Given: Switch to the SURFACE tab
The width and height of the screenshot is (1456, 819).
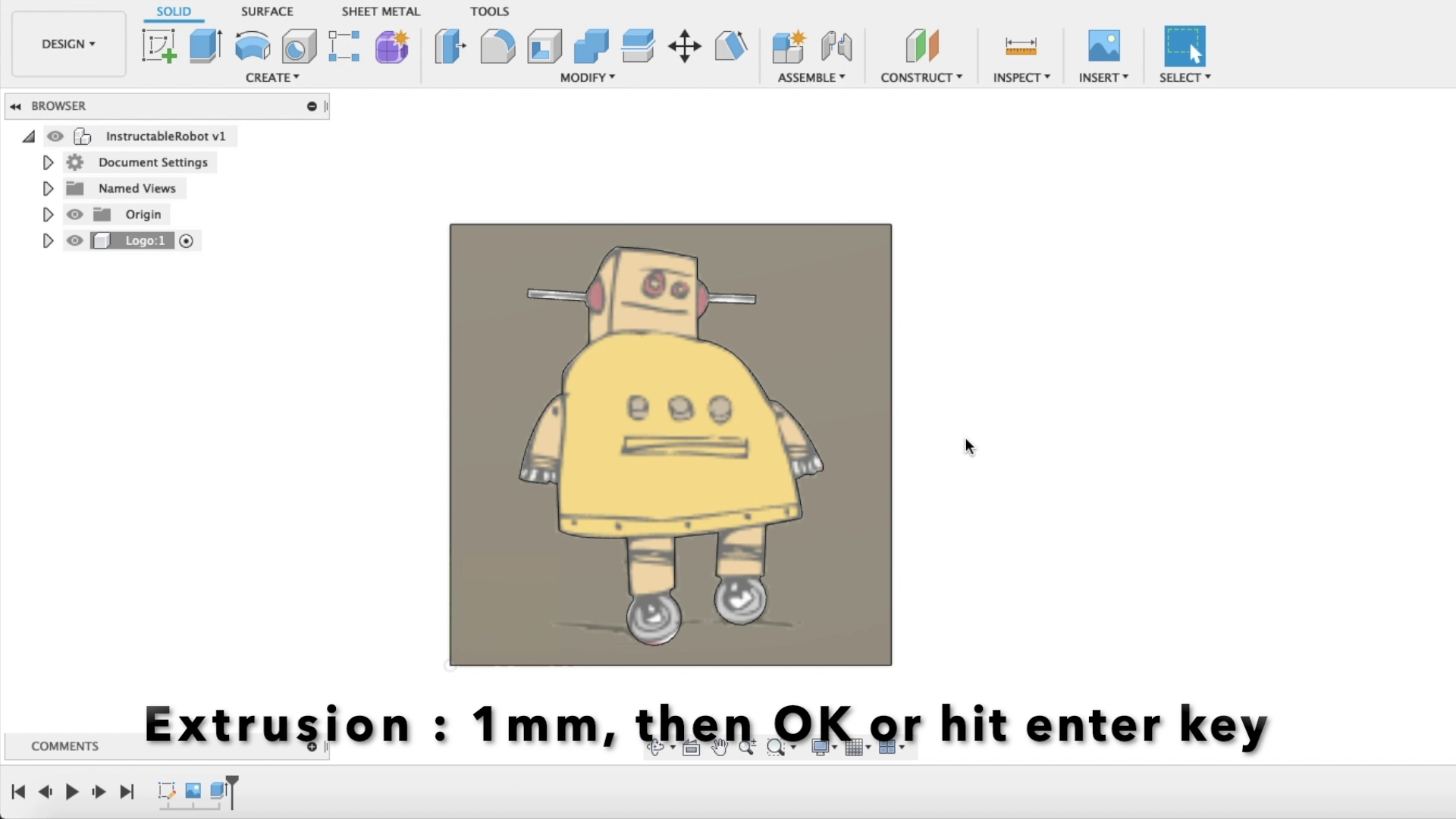Looking at the screenshot, I should [x=267, y=11].
